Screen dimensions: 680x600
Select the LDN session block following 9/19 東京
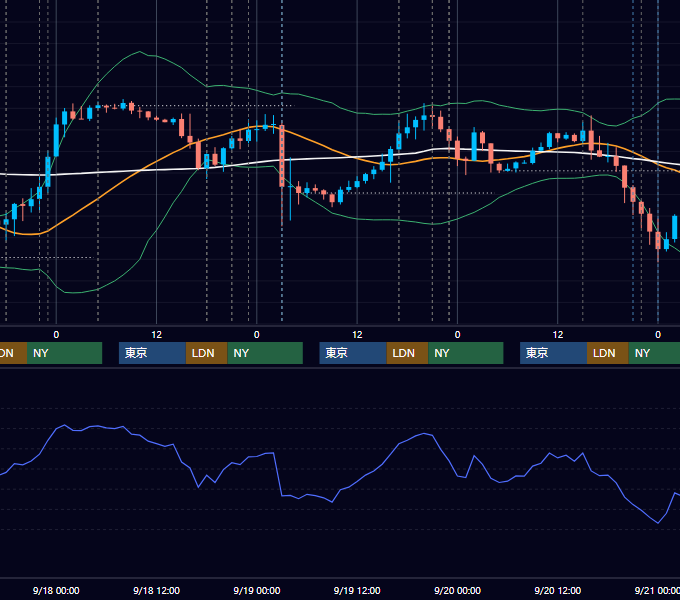[407, 353]
